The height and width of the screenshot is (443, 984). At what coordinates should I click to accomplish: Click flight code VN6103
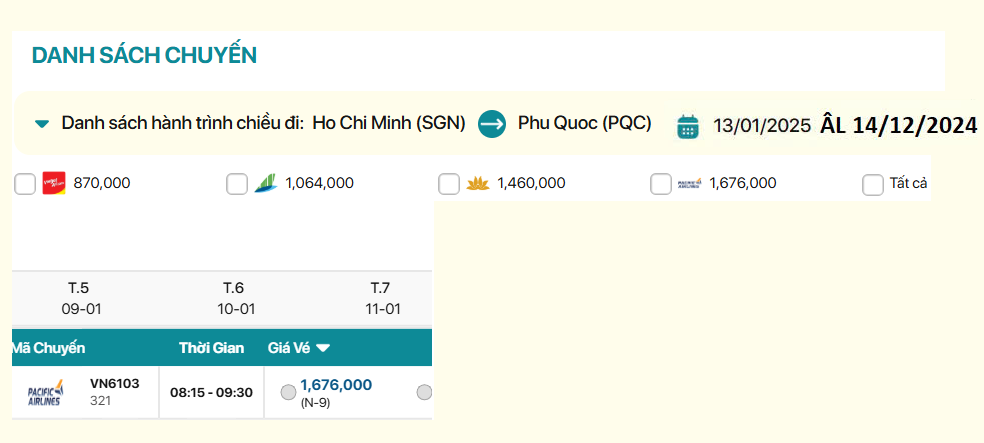(115, 383)
